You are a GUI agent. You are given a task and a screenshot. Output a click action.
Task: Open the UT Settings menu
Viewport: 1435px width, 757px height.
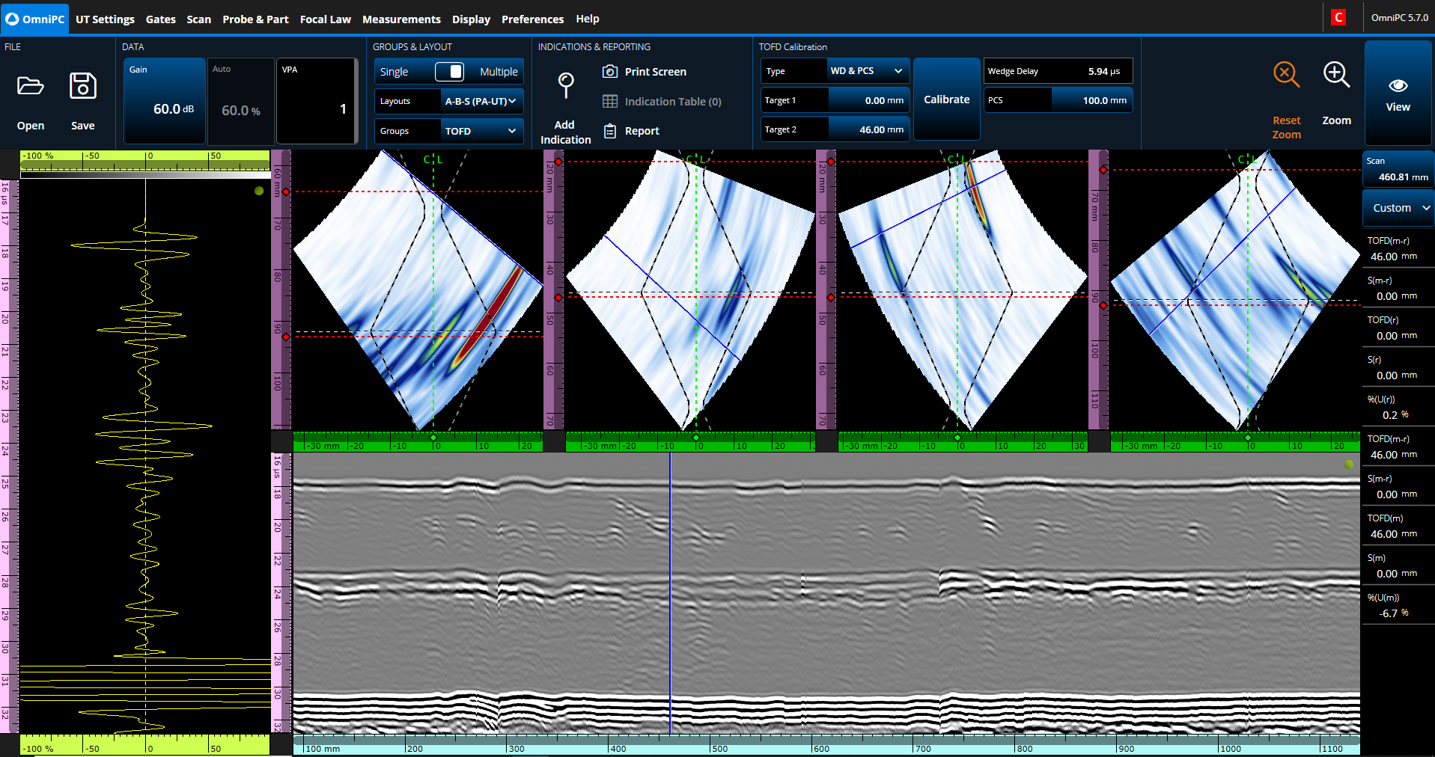point(105,19)
